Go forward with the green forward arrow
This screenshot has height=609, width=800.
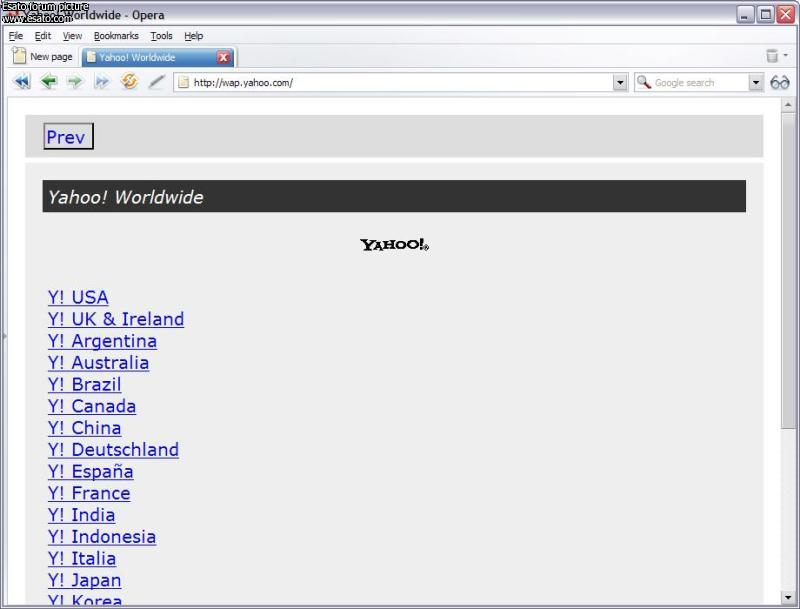point(75,82)
